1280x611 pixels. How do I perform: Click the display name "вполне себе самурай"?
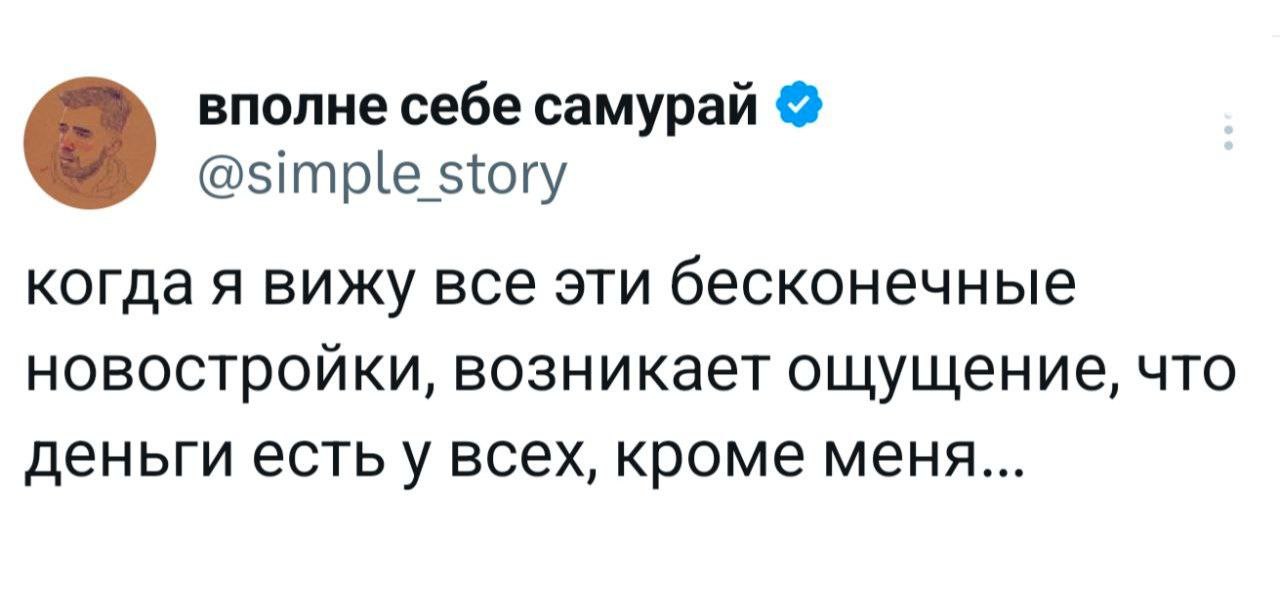[482, 104]
